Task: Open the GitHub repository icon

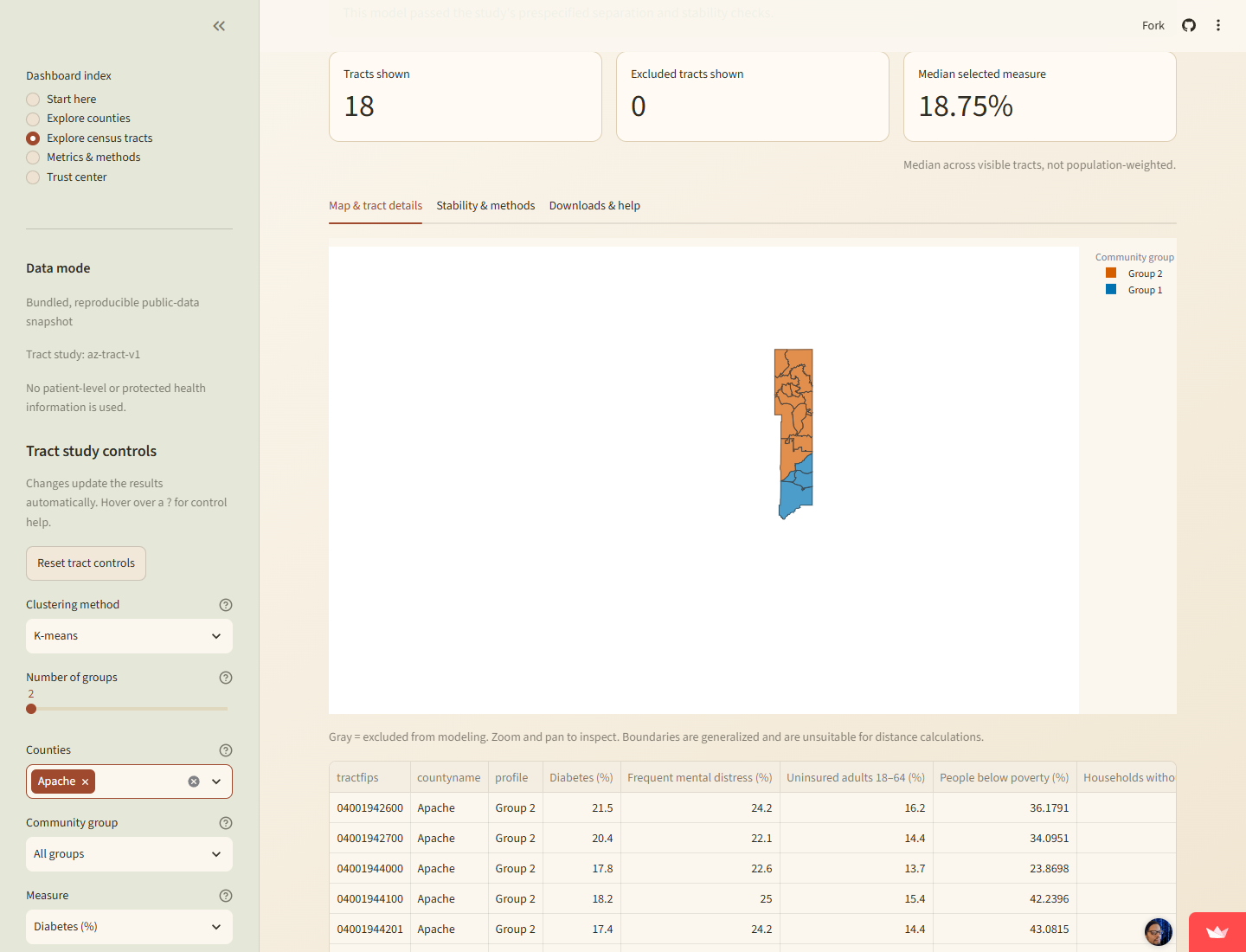Action: [1189, 25]
